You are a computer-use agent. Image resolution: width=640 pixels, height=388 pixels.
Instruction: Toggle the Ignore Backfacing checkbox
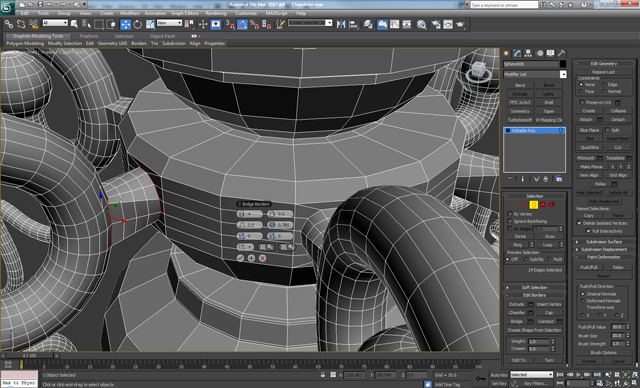(x=510, y=221)
